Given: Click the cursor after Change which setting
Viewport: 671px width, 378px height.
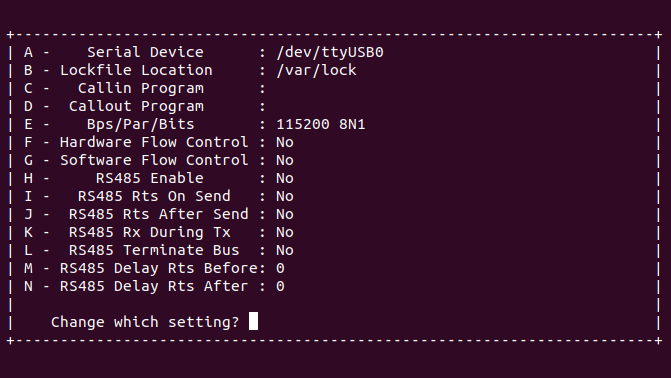Looking at the screenshot, I should pyautogui.click(x=253, y=321).
